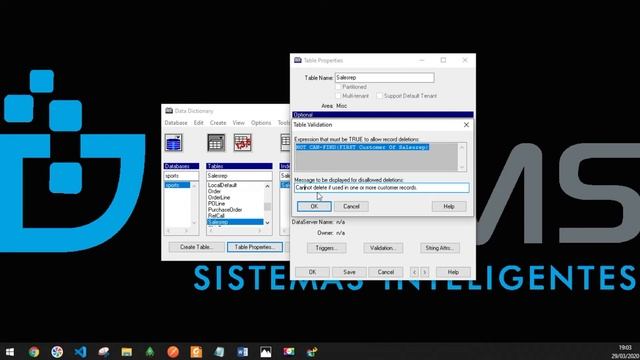Open Visual Studio Code from taskbar
The width and height of the screenshot is (640, 360).
pyautogui.click(x=80, y=351)
